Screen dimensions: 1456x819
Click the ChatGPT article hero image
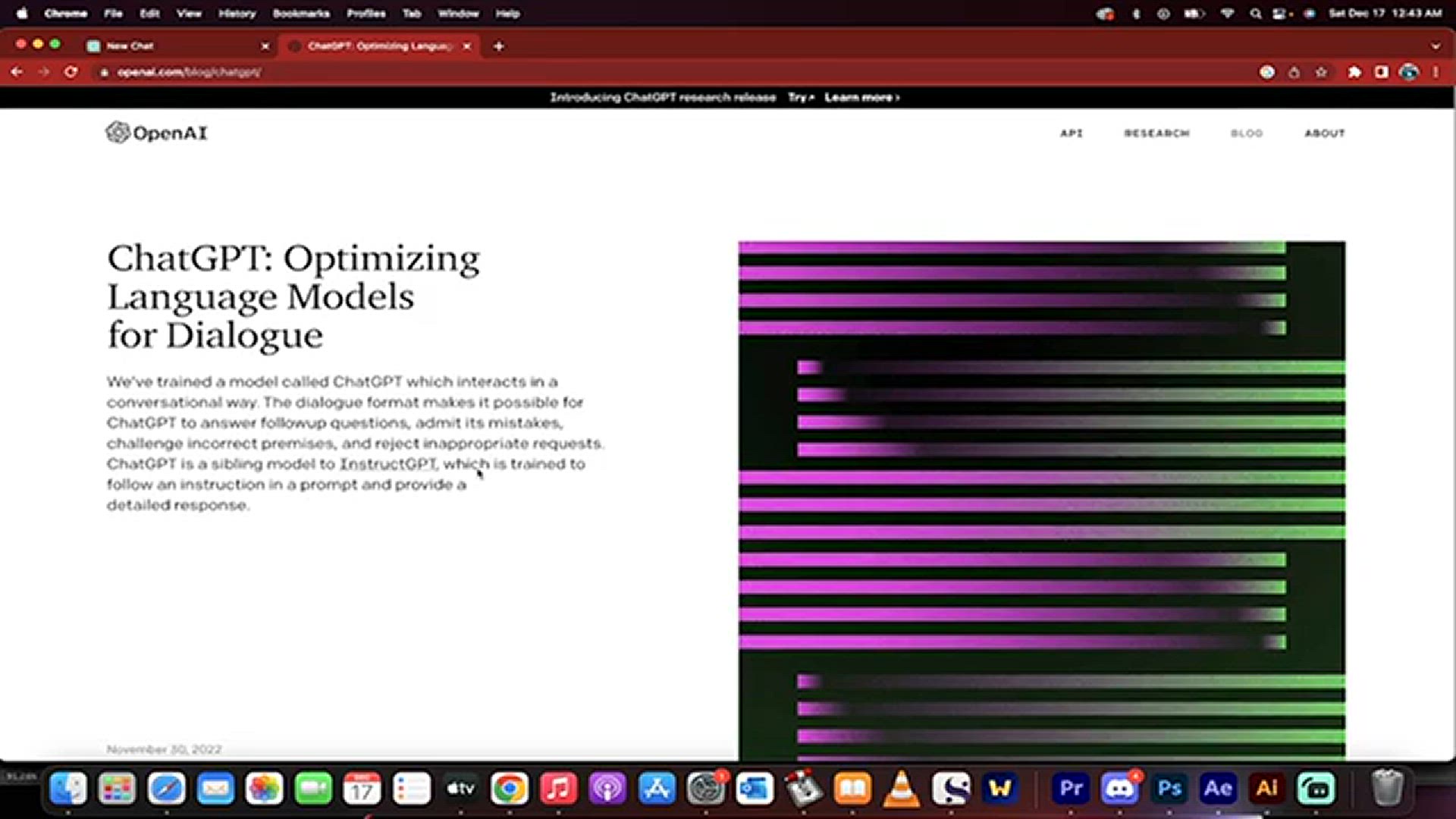(x=1042, y=500)
